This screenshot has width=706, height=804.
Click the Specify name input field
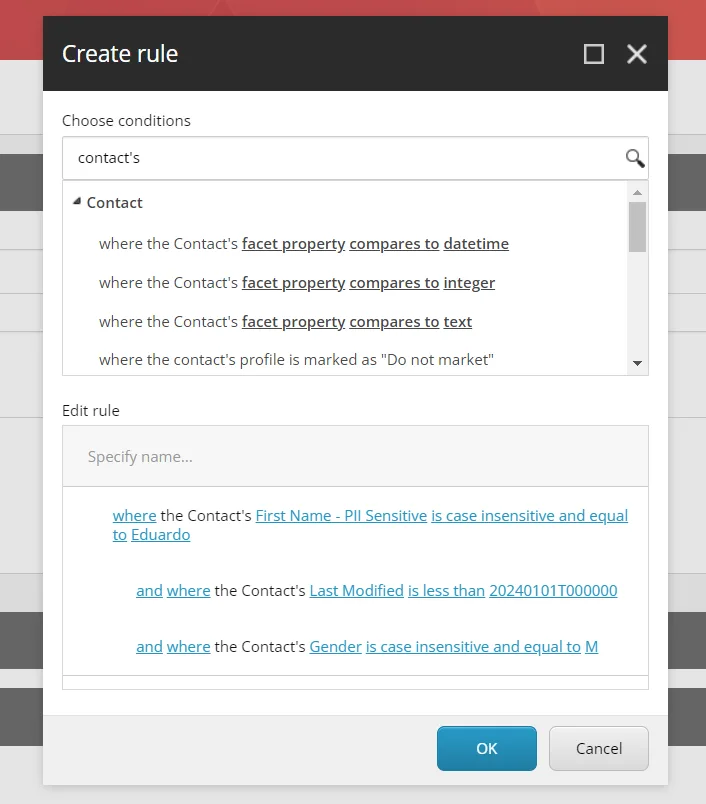[355, 456]
